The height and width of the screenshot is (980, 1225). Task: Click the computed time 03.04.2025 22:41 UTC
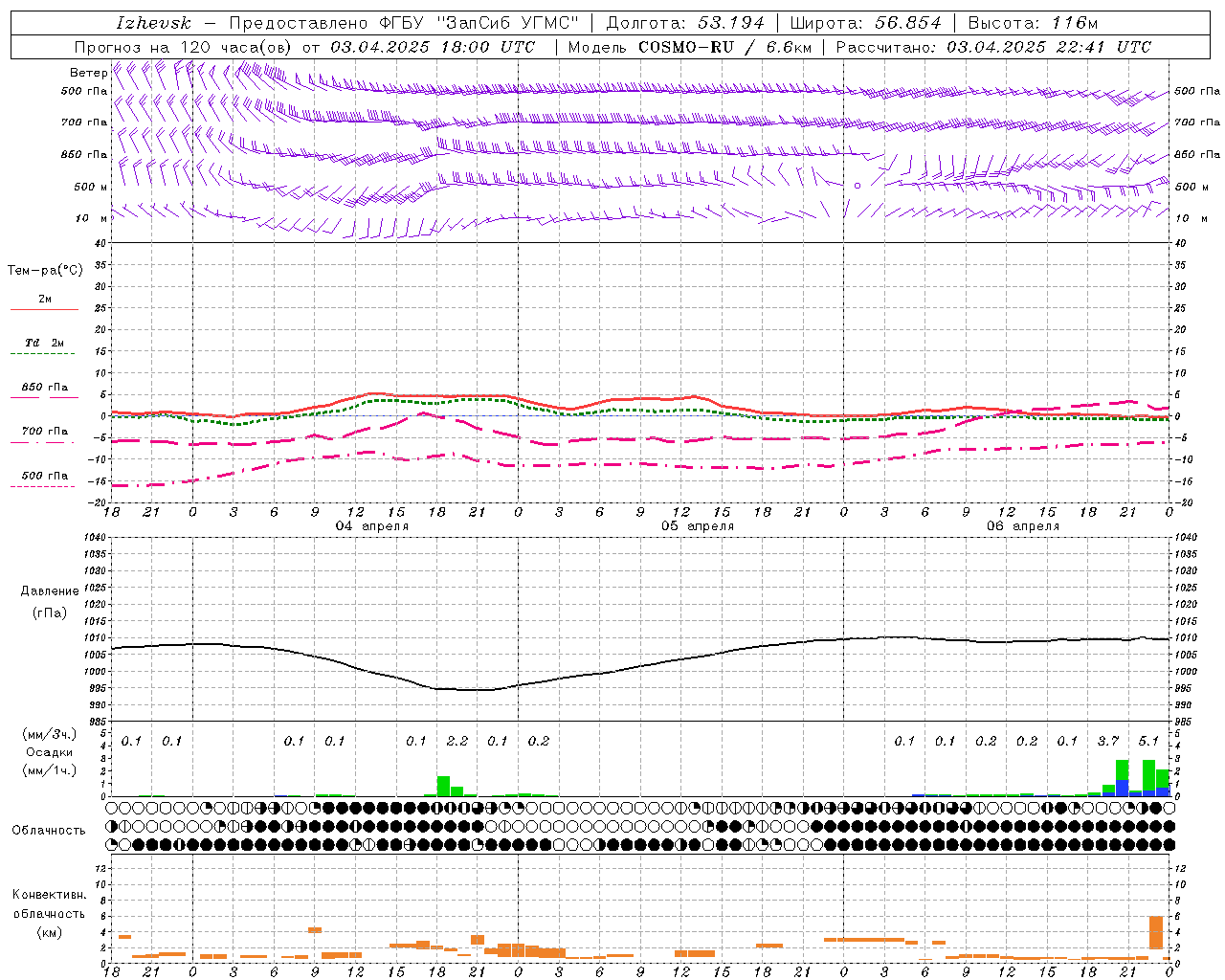tap(1049, 47)
